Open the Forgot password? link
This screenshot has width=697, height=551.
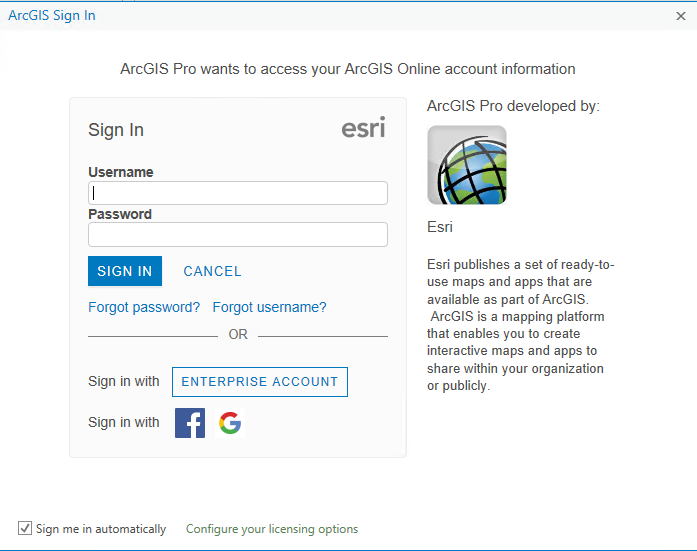click(x=144, y=307)
